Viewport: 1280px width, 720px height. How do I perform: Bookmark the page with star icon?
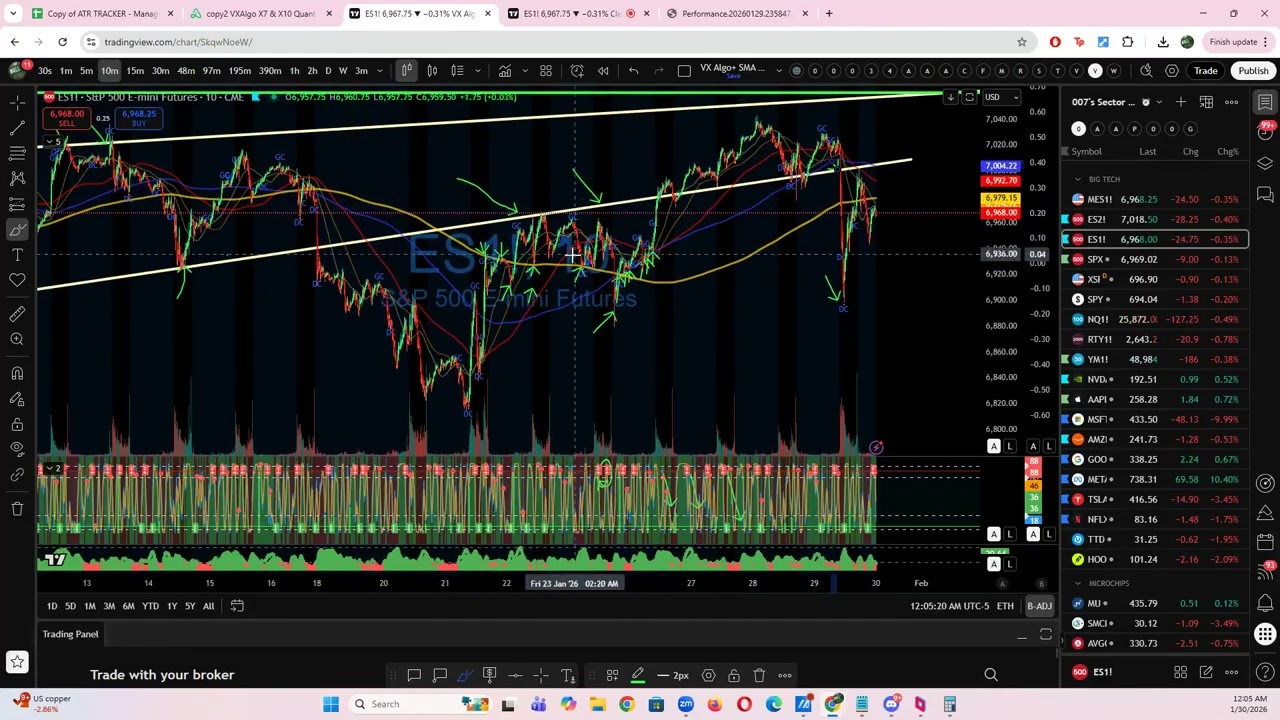click(x=1021, y=42)
